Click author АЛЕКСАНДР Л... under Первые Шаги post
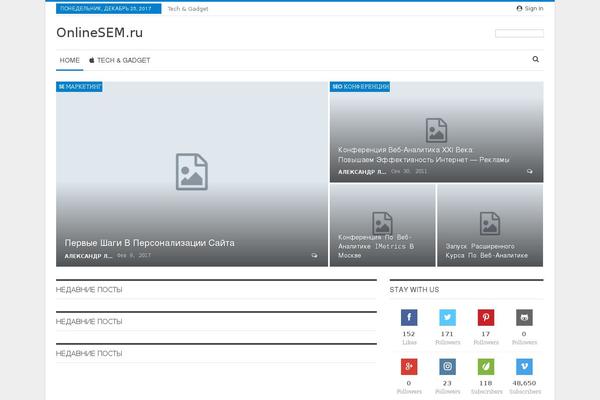The height and width of the screenshot is (400, 600). pyautogui.click(x=88, y=256)
